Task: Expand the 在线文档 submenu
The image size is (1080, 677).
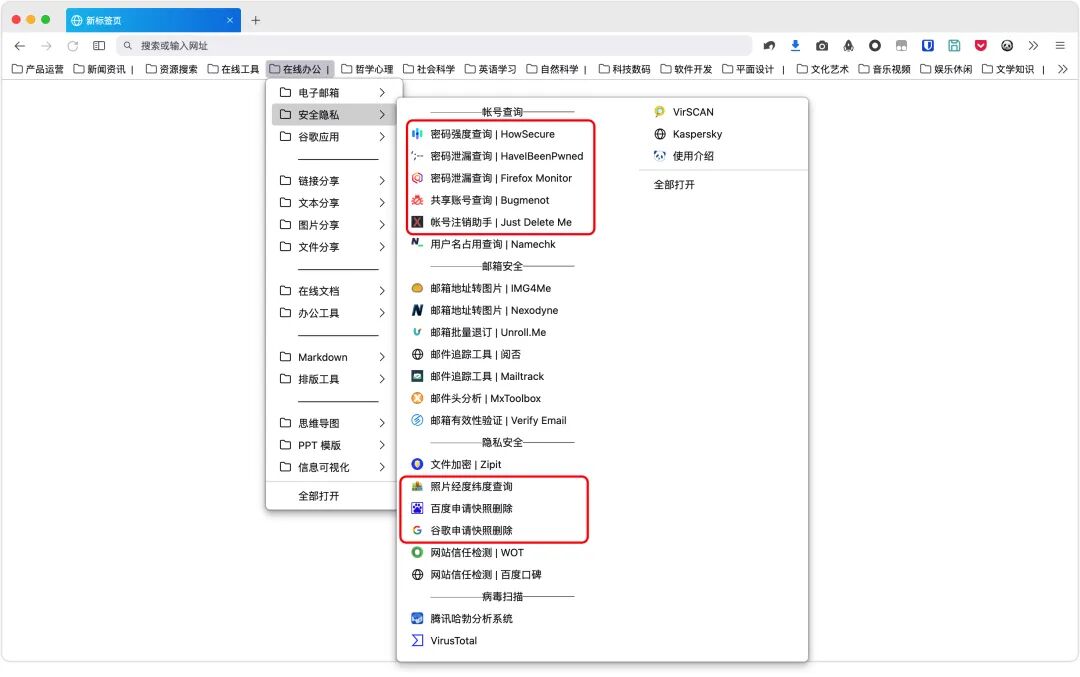Action: (334, 291)
